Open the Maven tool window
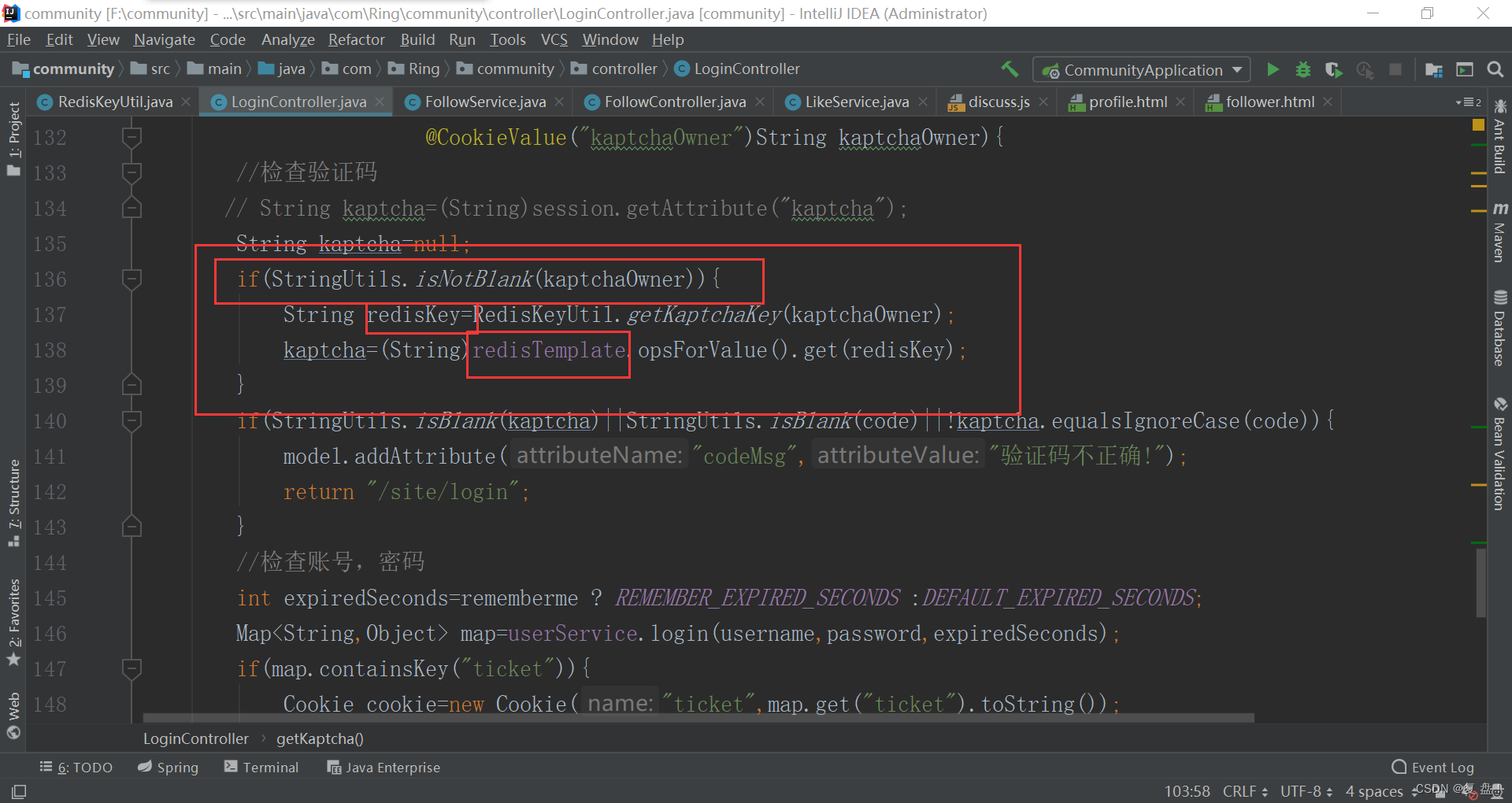This screenshot has height=803, width=1512. coord(1499,232)
